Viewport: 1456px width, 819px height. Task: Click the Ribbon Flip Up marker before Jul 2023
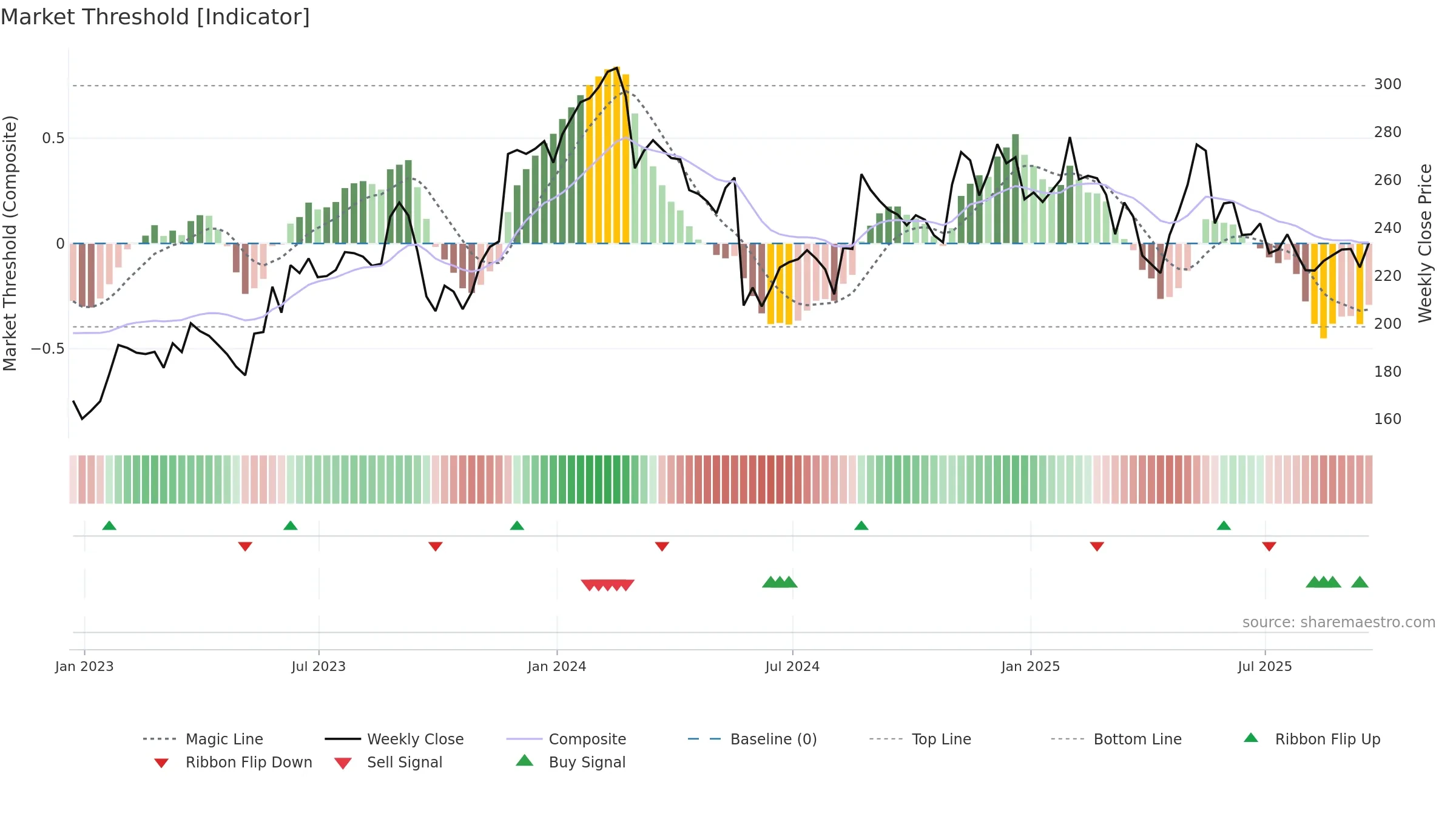coord(291,525)
